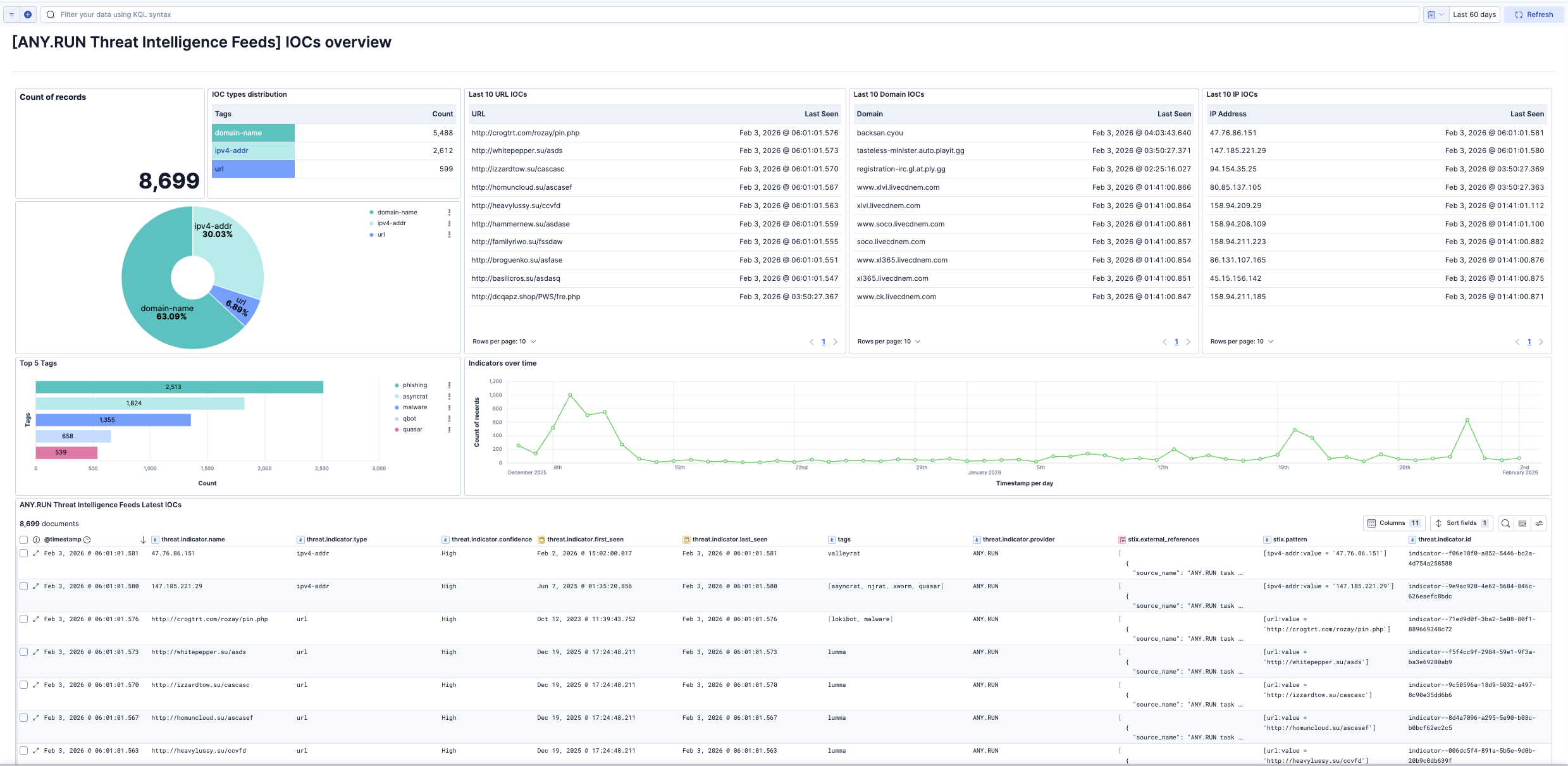Expand details of the 47.76.86.151 document

(x=35, y=553)
